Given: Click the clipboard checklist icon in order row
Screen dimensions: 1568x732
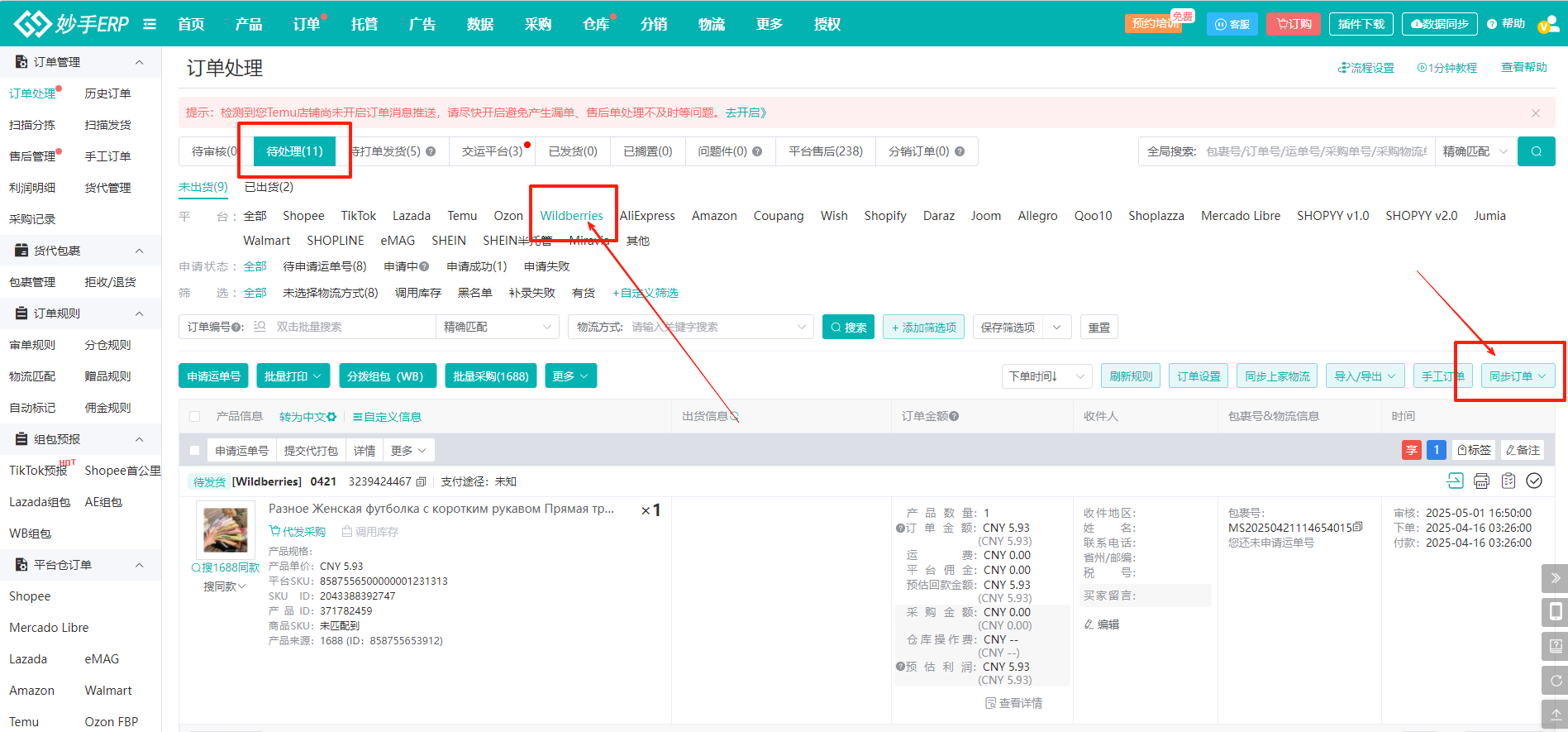Looking at the screenshot, I should [x=1508, y=481].
